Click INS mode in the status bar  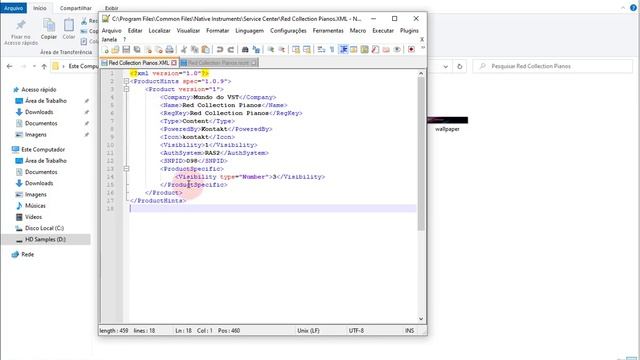(x=409, y=331)
